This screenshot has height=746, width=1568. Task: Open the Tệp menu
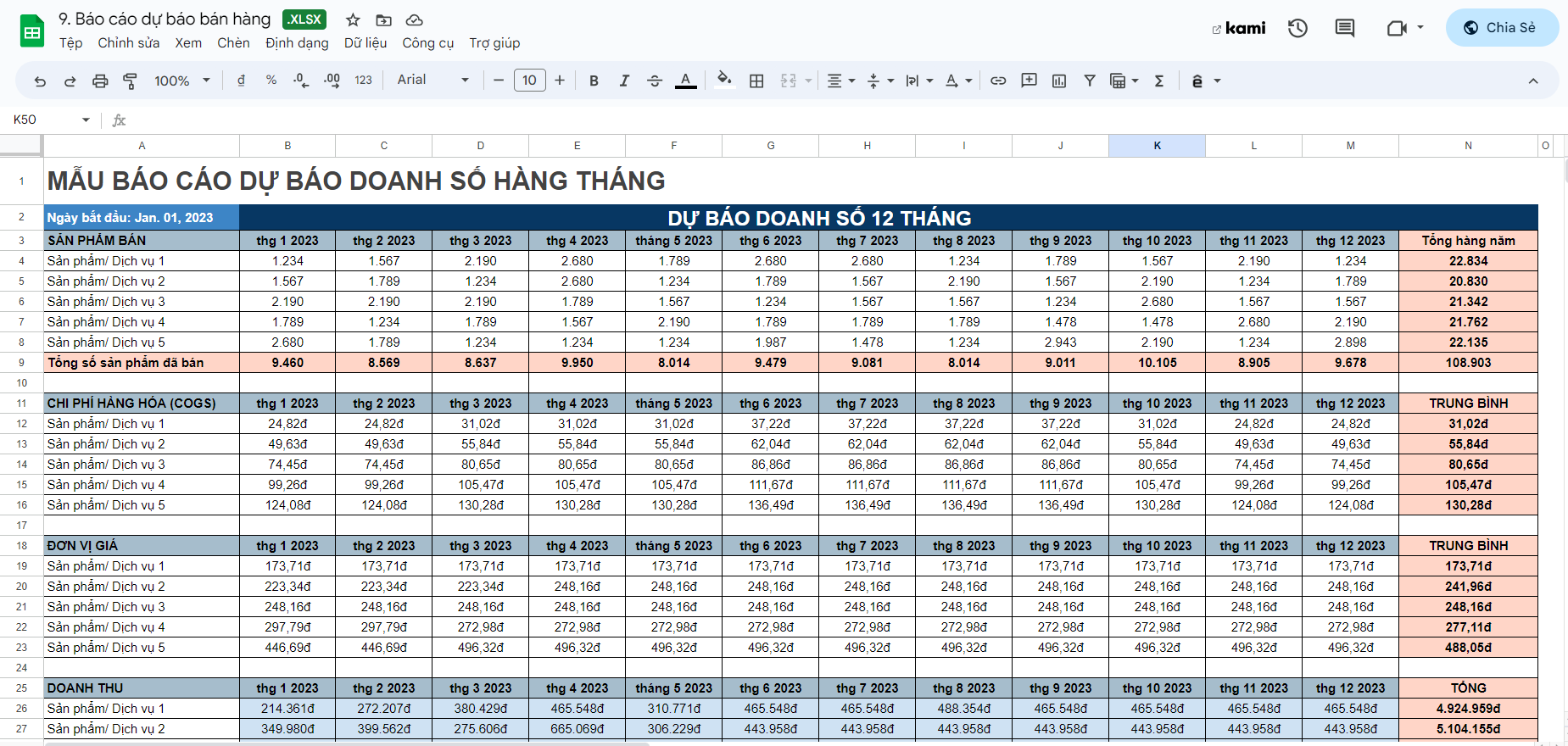[71, 42]
